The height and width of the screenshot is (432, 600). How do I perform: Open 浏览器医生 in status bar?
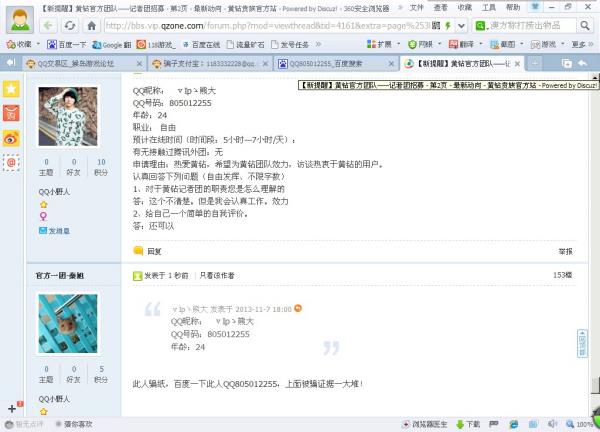pyautogui.click(x=424, y=424)
